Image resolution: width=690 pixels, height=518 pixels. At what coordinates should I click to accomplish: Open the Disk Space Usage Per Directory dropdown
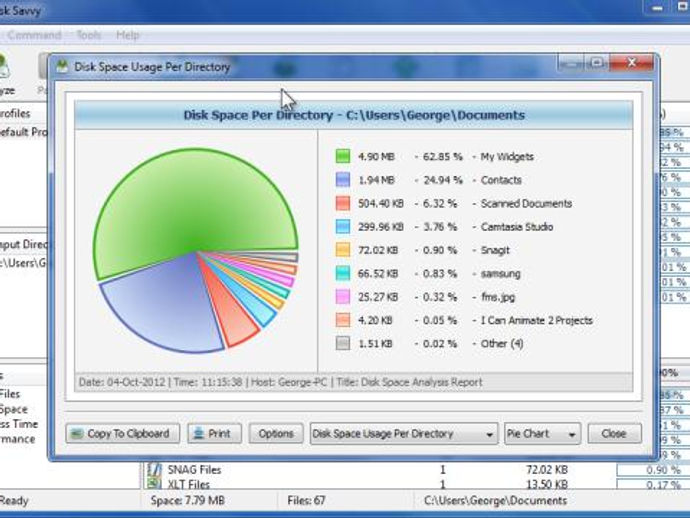[x=404, y=434]
